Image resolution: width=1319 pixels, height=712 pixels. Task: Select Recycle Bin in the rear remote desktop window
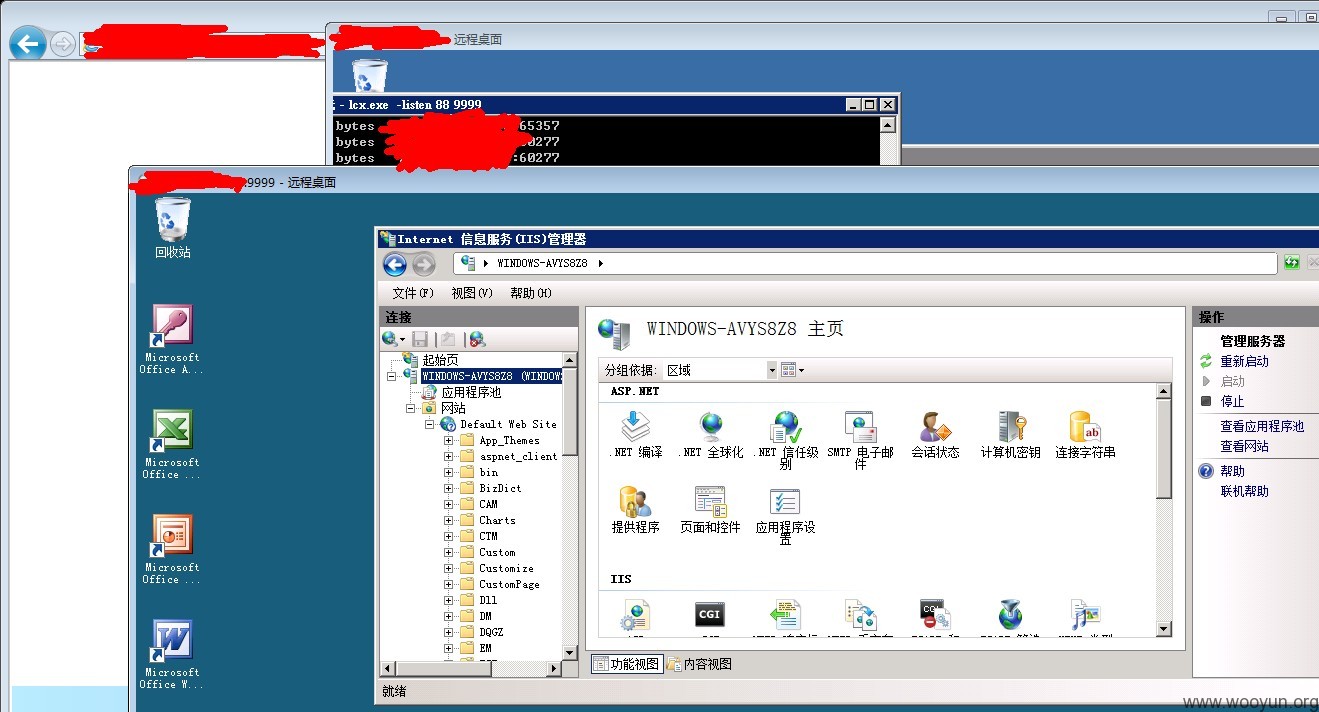(x=370, y=76)
